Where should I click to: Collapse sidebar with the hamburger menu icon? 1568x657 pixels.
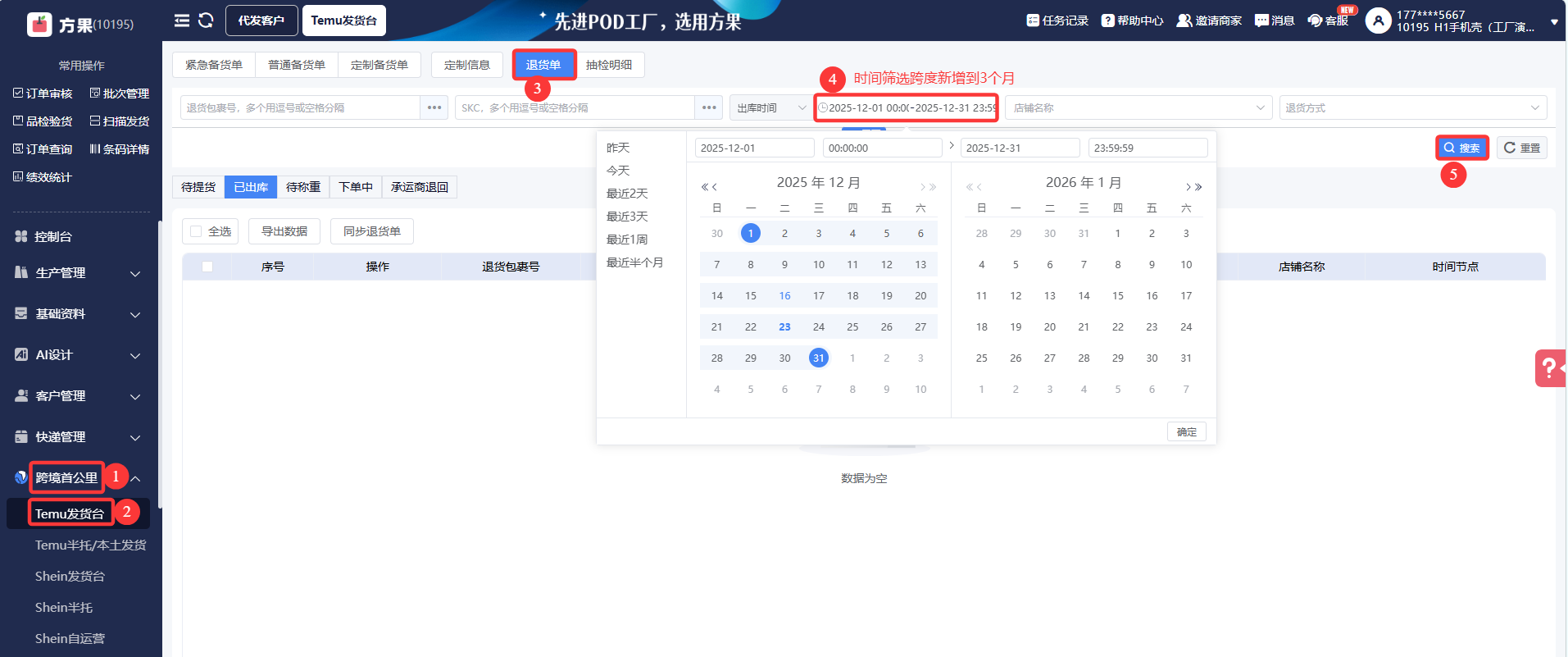click(182, 21)
